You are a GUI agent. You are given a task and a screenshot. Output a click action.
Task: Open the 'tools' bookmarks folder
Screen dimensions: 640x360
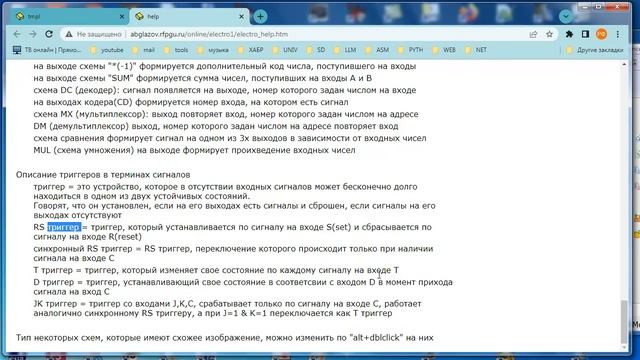tap(176, 50)
